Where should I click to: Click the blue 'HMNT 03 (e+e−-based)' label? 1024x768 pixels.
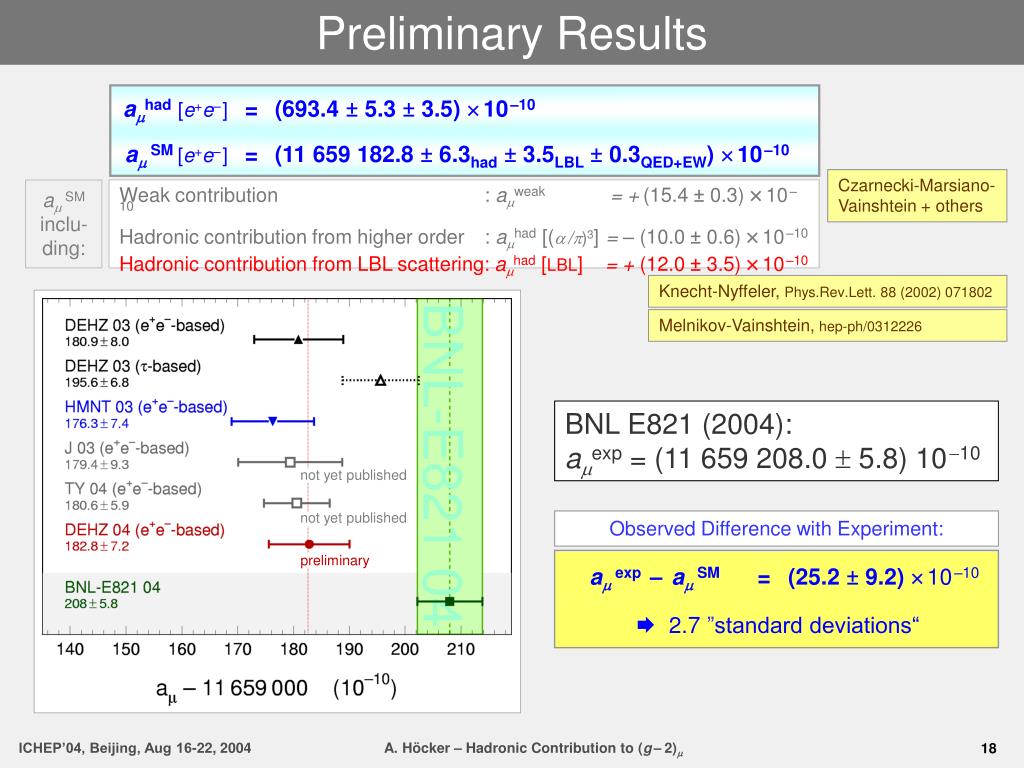click(x=146, y=407)
